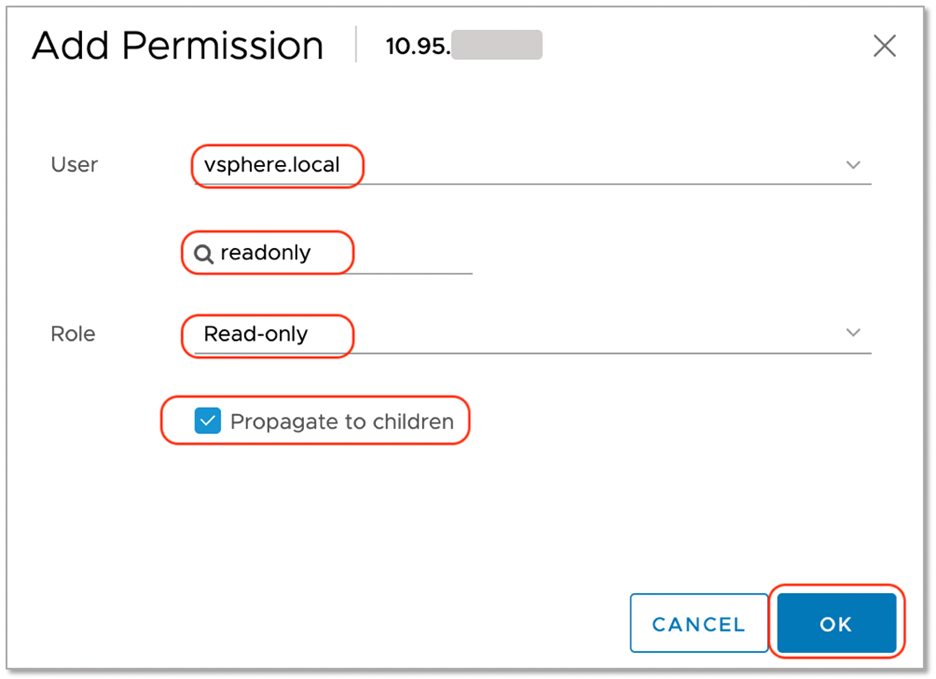Viewport: 936px width, 679px height.
Task: Open the vsphere.local domain selector
Action: (x=272, y=165)
